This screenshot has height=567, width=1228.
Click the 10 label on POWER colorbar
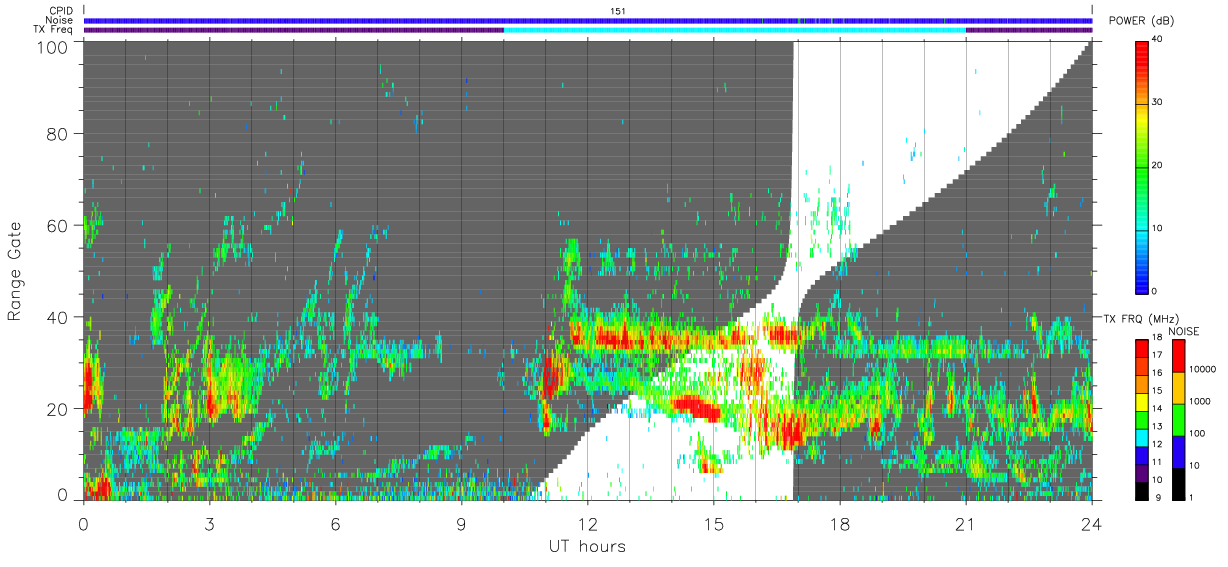(x=1158, y=228)
